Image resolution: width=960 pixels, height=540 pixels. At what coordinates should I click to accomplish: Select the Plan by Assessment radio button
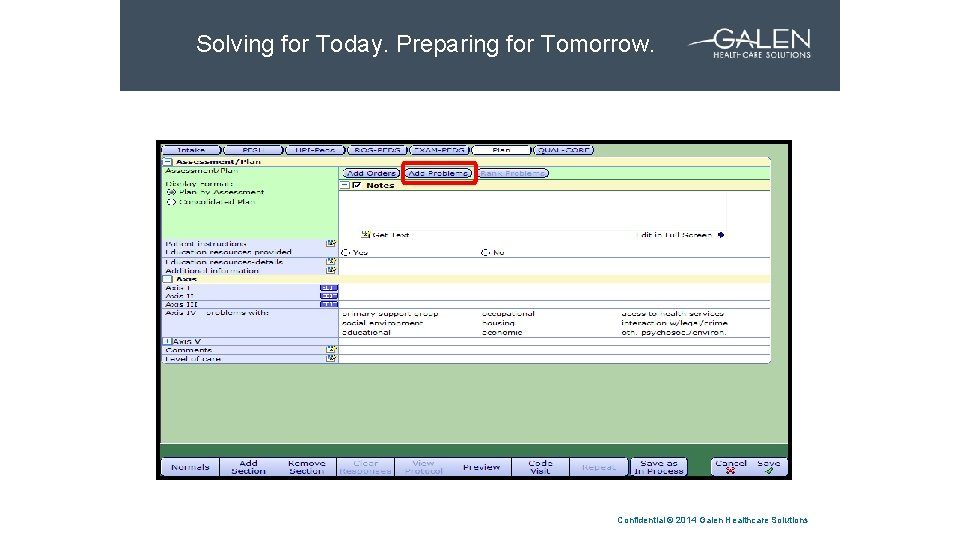pyautogui.click(x=171, y=192)
